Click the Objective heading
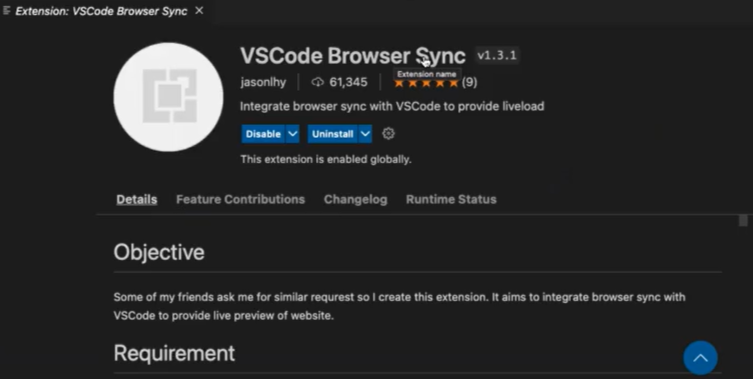 pos(159,252)
